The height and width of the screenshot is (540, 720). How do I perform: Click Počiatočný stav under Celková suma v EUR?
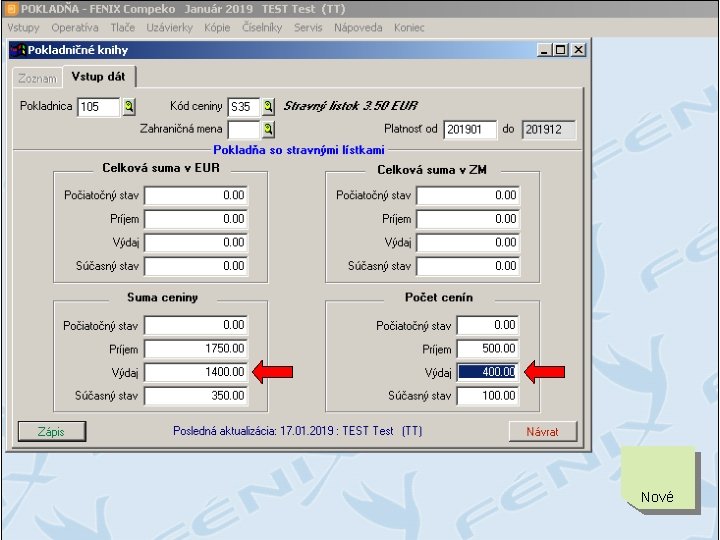pos(196,196)
